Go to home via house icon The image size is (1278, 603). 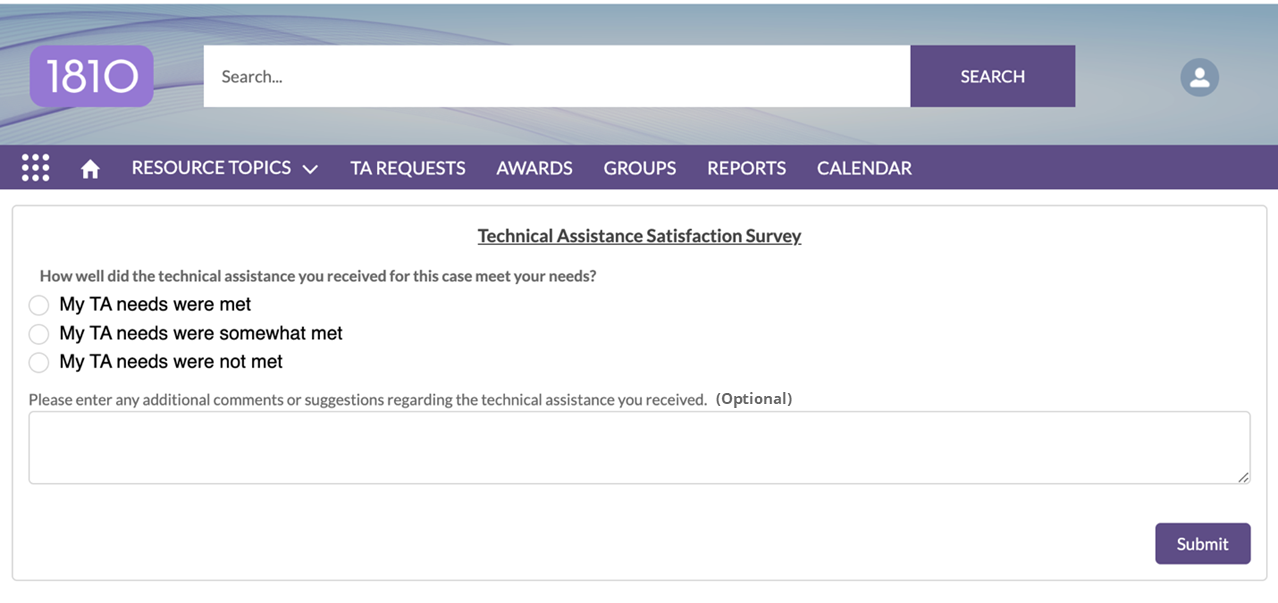[90, 169]
